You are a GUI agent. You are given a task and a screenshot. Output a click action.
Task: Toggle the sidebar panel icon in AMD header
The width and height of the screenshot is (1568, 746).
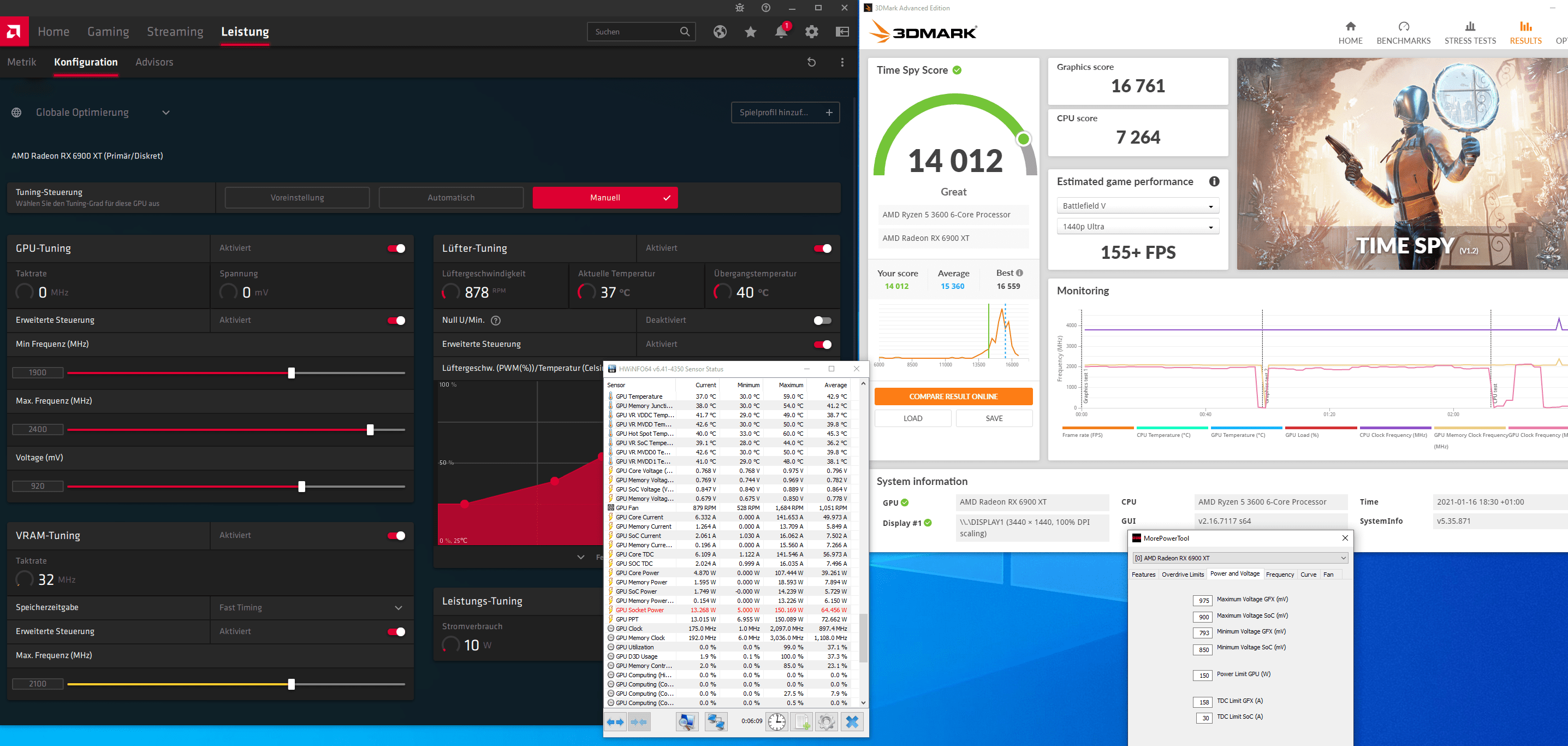click(842, 32)
